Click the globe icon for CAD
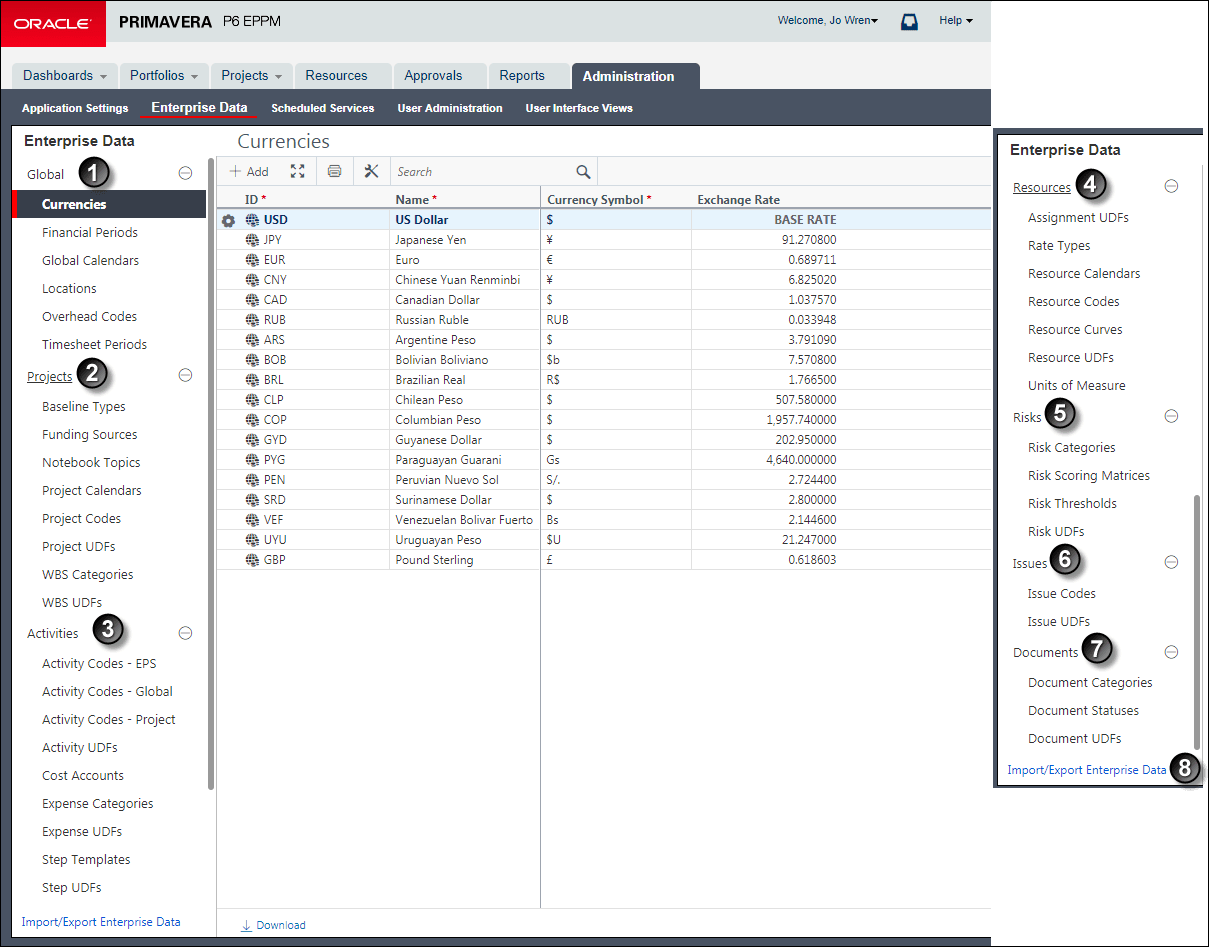This screenshot has height=947, width=1209. (x=252, y=300)
